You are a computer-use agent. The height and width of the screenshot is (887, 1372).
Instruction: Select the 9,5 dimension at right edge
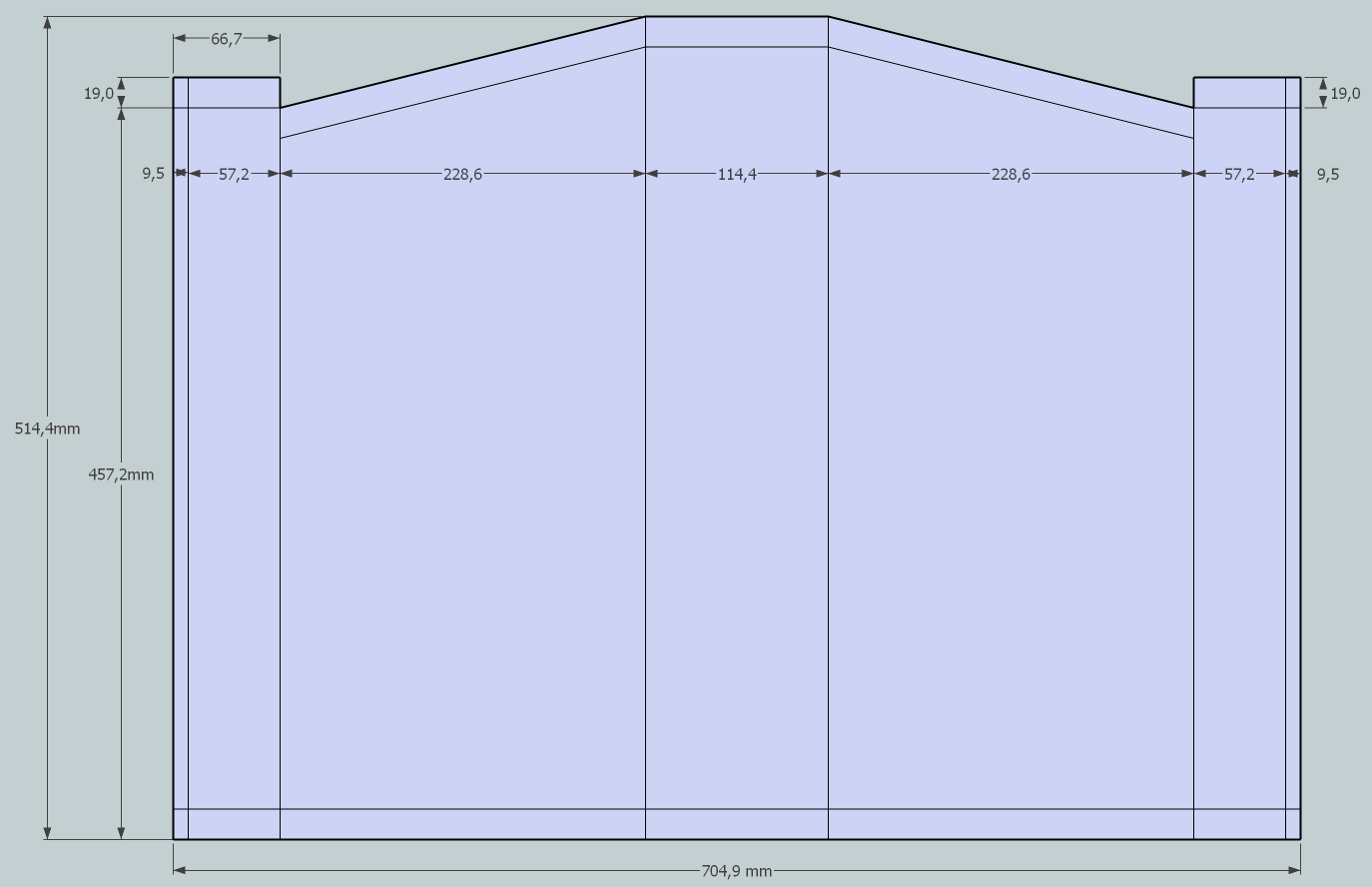[1328, 174]
